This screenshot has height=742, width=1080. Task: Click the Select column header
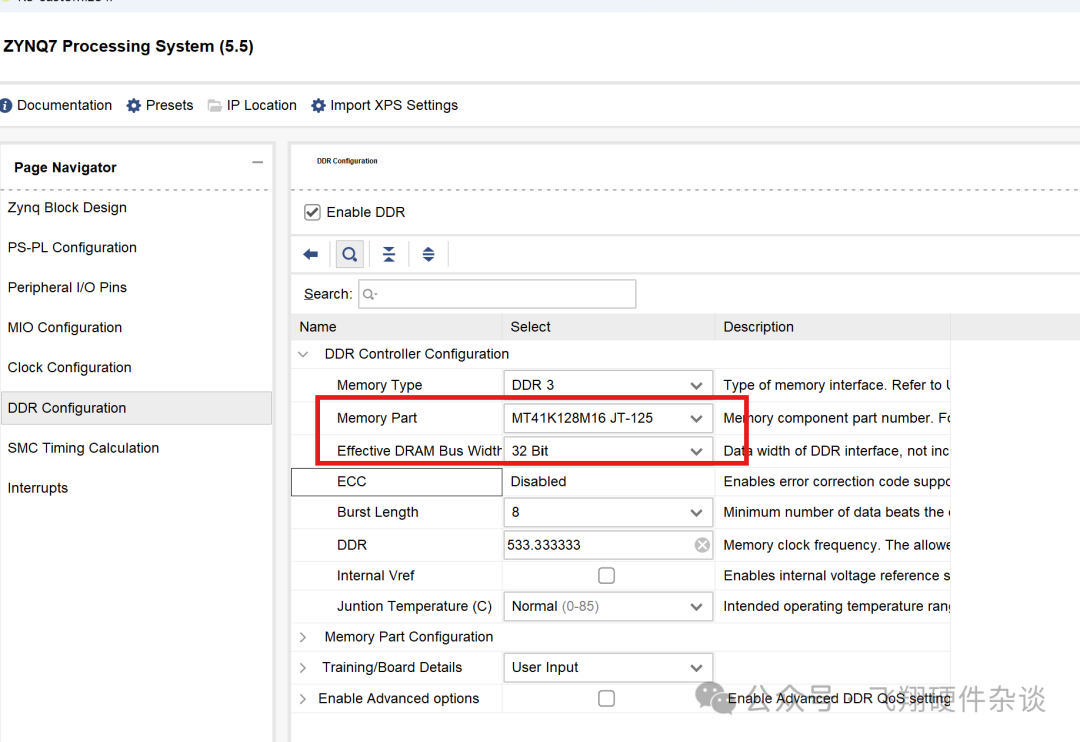(x=610, y=327)
